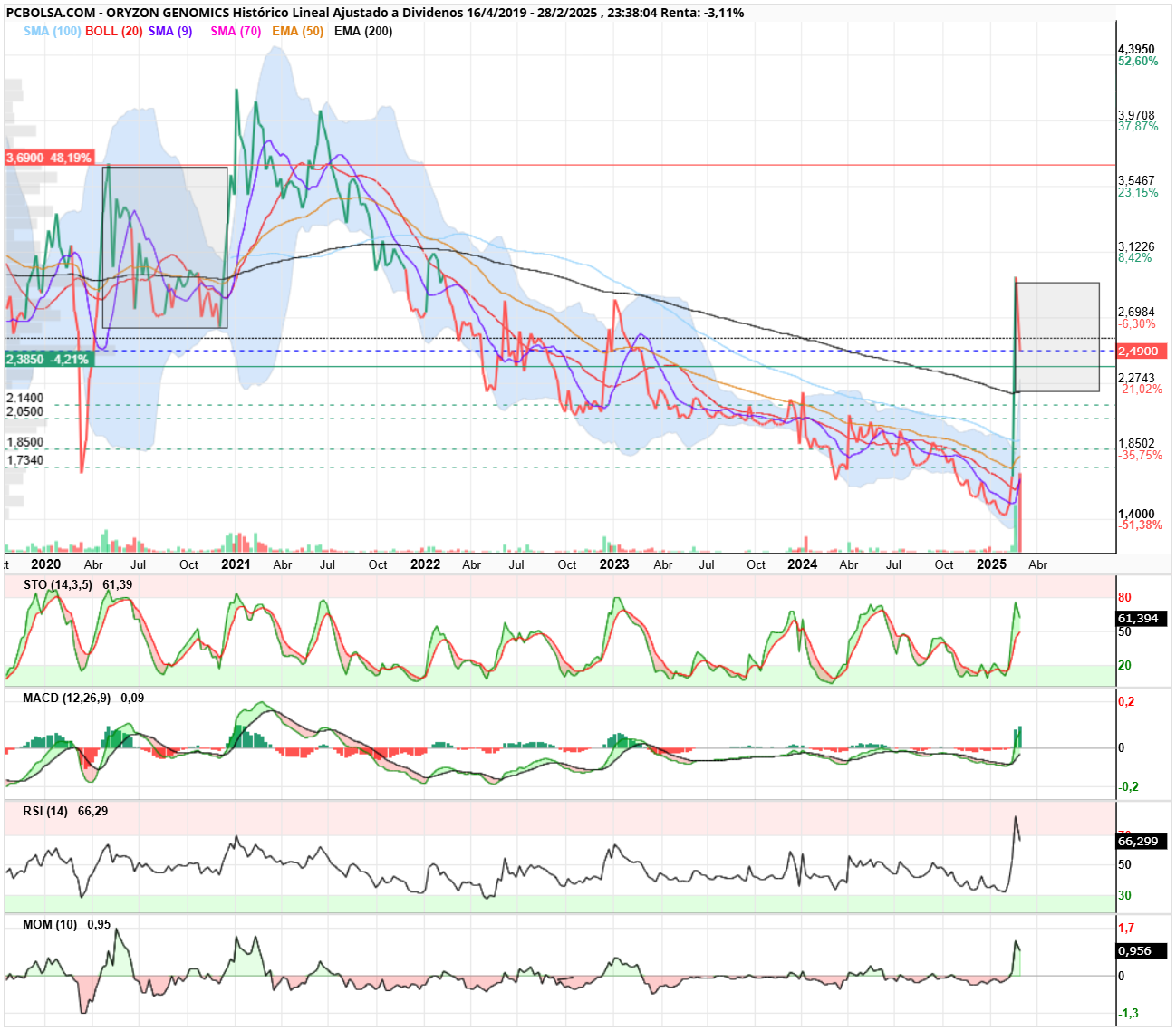Click the 4,3950 price axis value
This screenshot has height=1031, width=1176.
pyautogui.click(x=1136, y=49)
